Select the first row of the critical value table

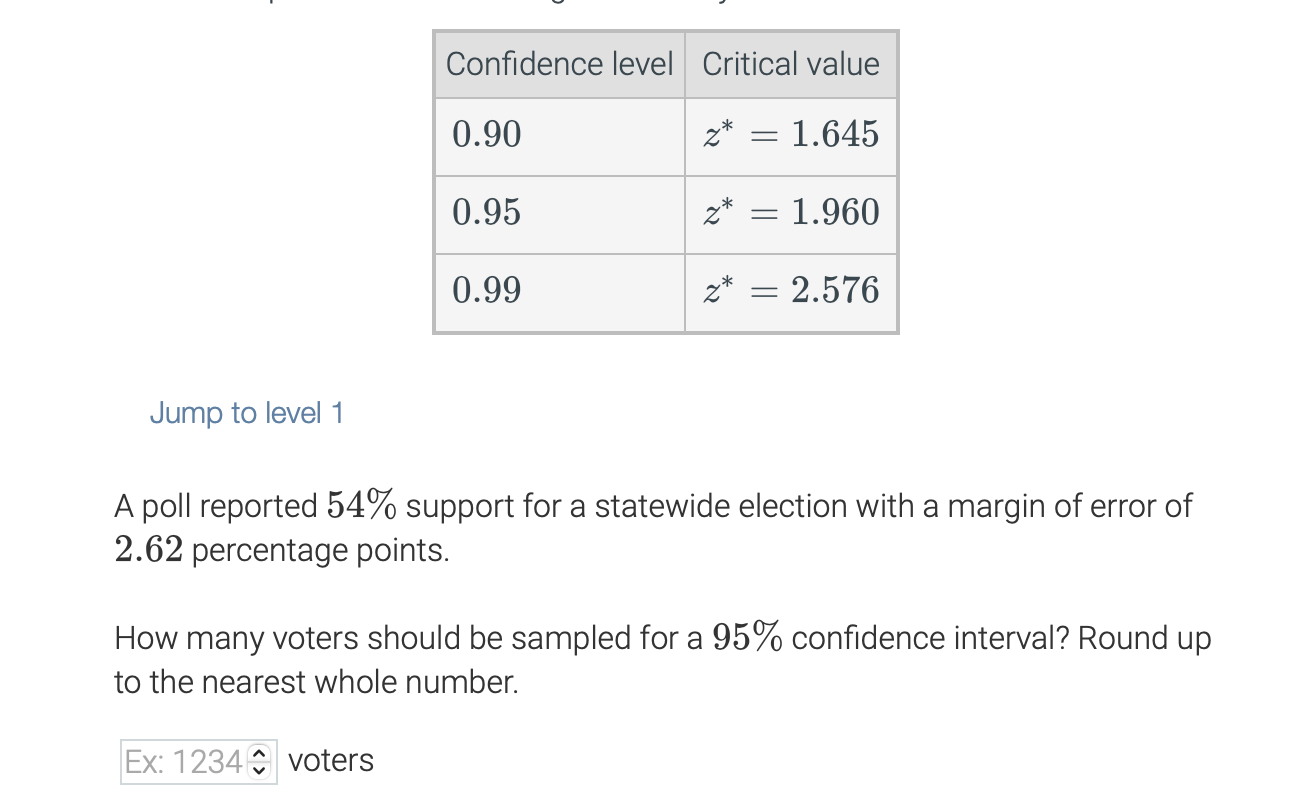[x=665, y=135]
